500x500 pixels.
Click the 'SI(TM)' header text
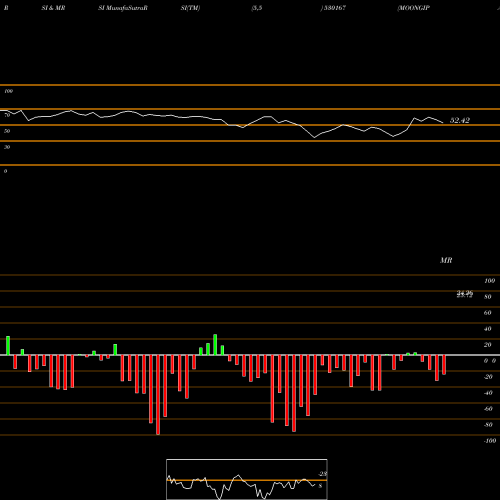point(190,8)
